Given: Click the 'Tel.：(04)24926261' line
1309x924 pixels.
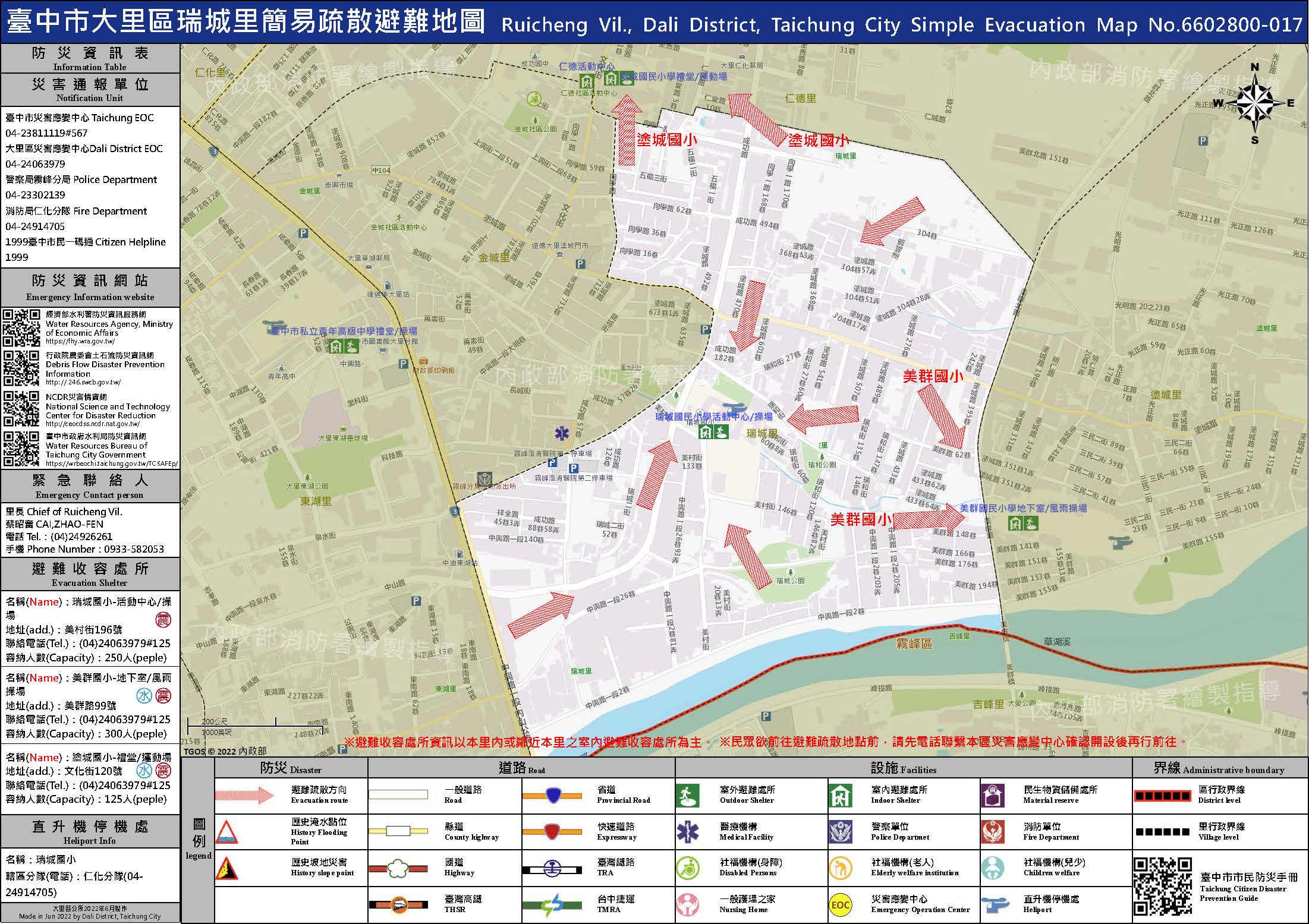Looking at the screenshot, I should 59,537.
